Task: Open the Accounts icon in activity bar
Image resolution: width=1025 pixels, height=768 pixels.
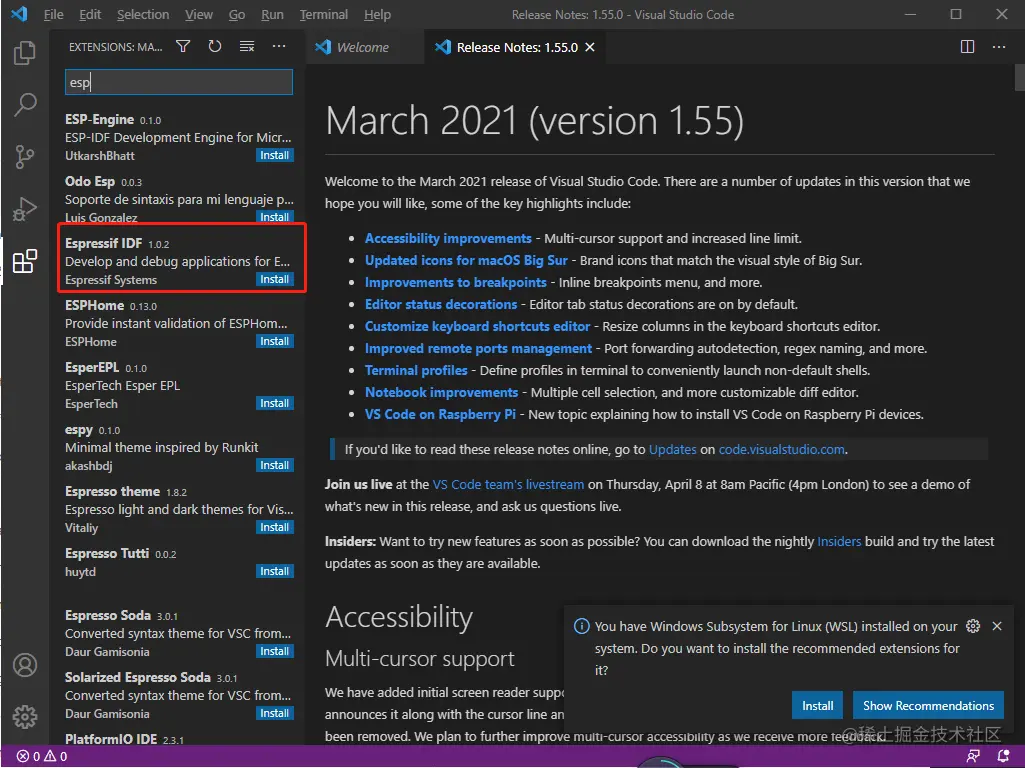Action: (25, 665)
